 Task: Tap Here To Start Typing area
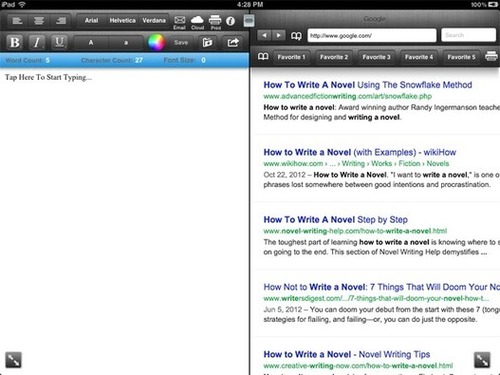pos(48,77)
